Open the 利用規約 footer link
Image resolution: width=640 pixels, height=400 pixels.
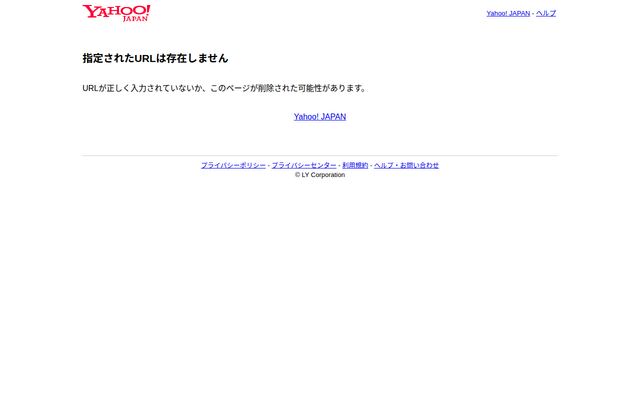tap(355, 165)
